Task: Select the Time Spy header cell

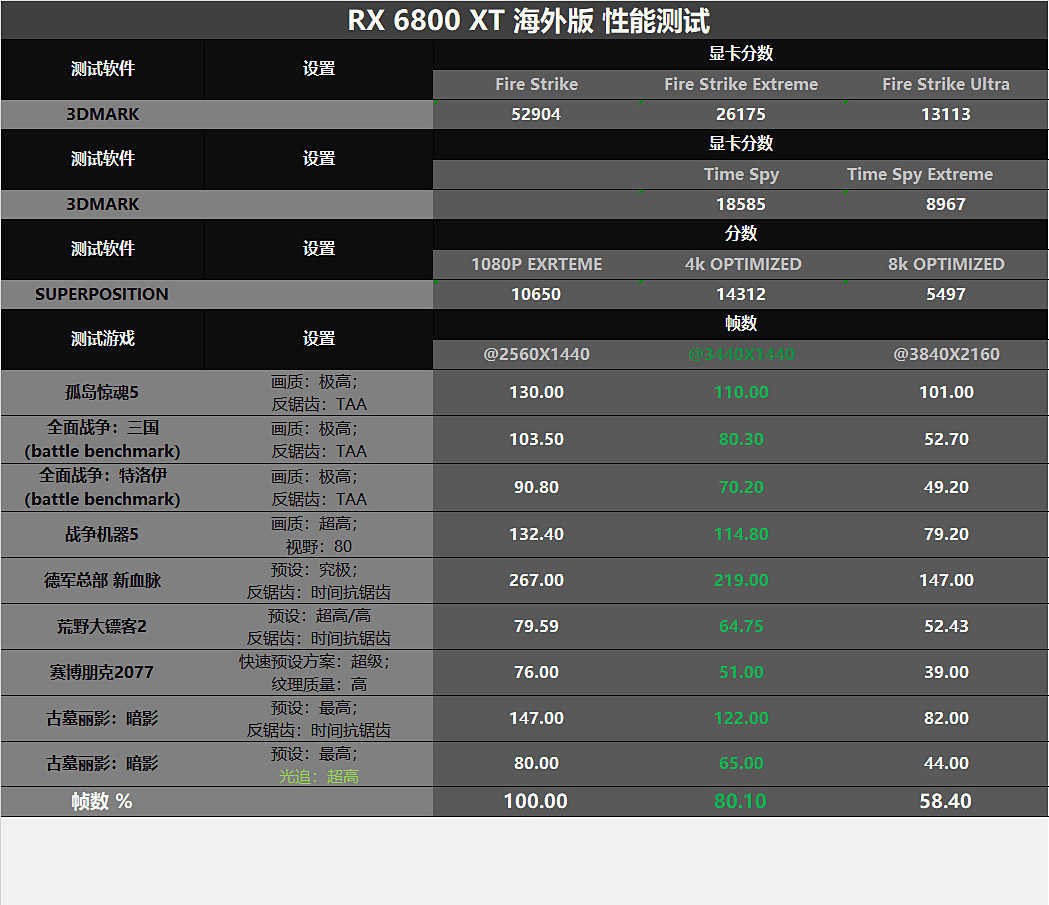Action: (741, 175)
